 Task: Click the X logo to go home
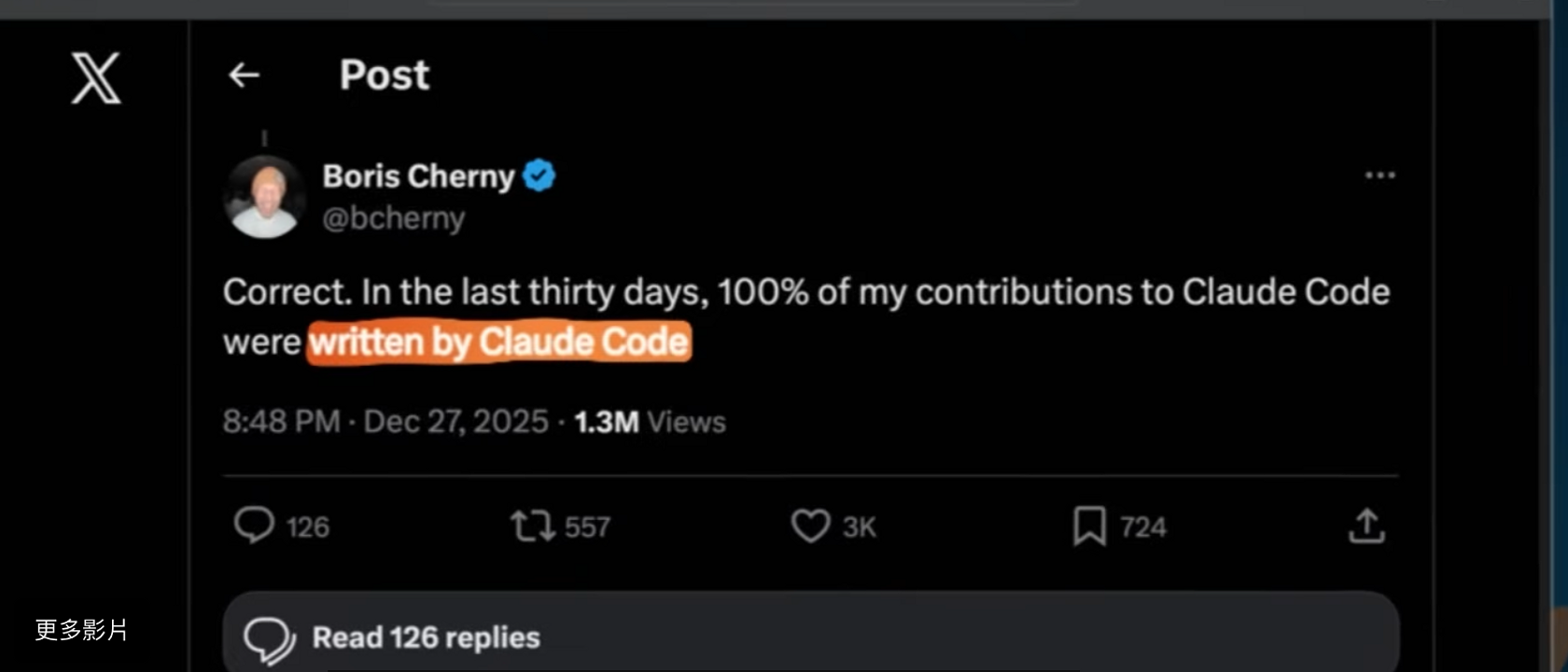[96, 77]
